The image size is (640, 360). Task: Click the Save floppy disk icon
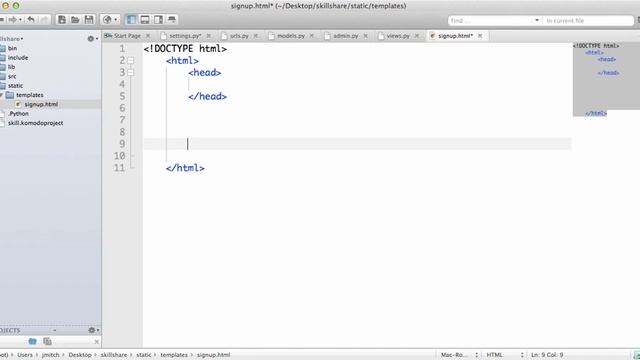click(x=89, y=20)
